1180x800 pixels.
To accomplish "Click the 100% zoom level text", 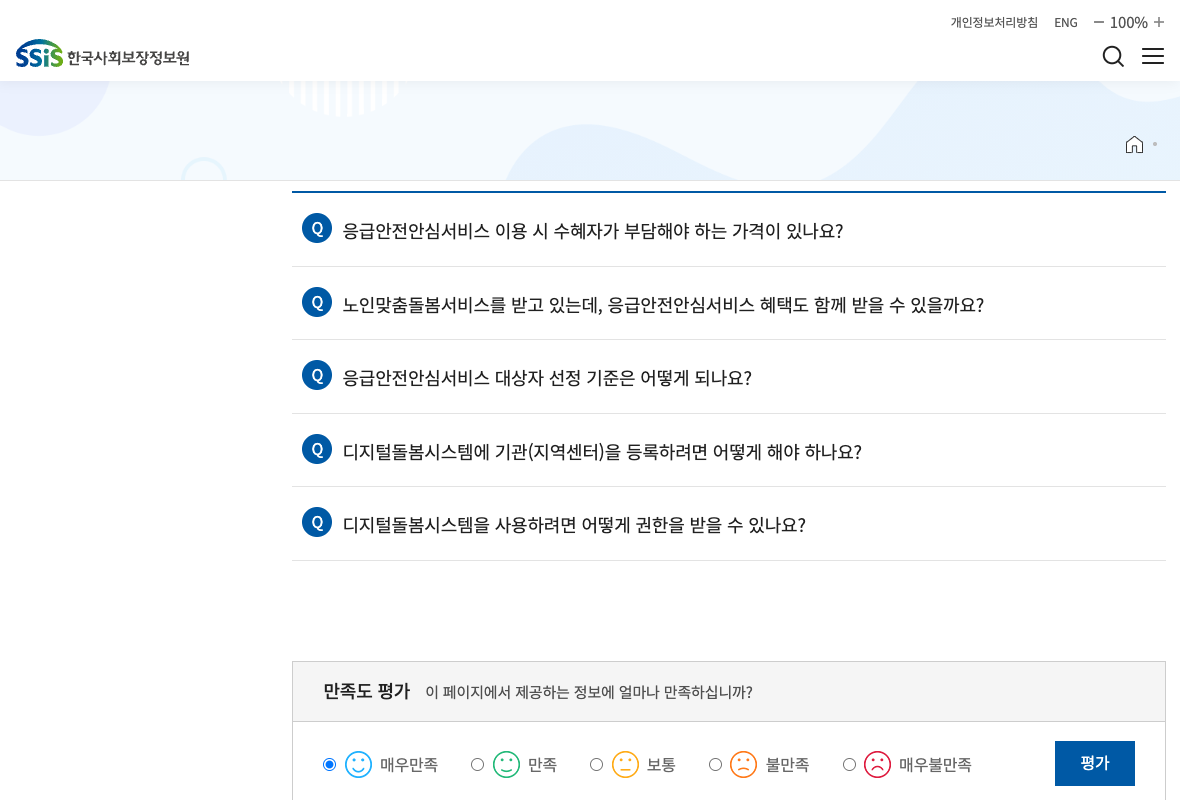I will pos(1128,23).
